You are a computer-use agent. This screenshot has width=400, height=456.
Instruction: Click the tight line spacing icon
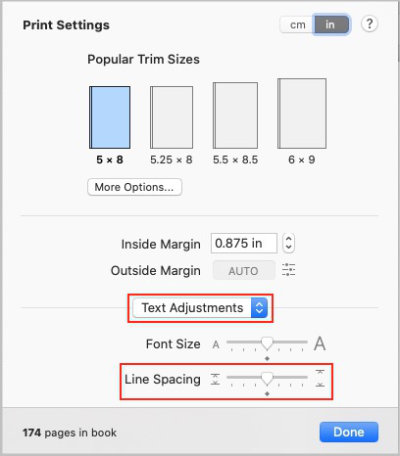click(215, 379)
